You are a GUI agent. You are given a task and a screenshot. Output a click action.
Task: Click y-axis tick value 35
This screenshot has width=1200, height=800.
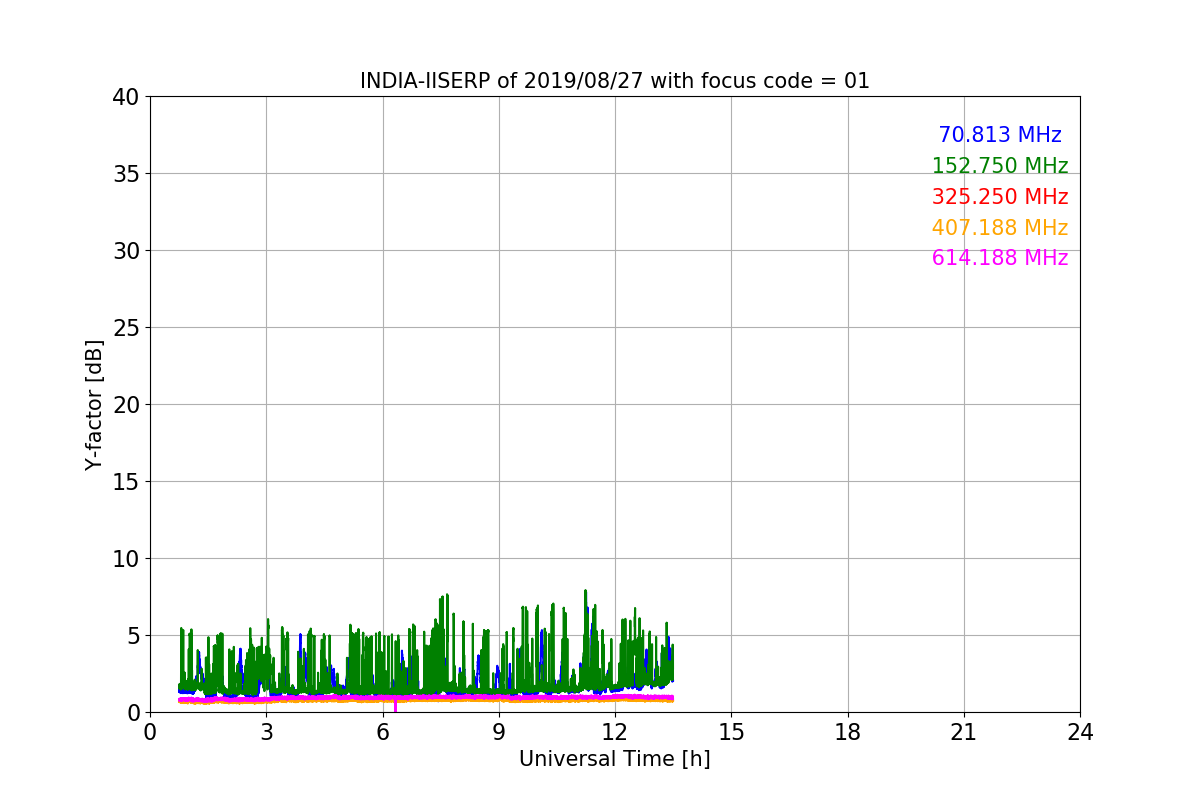click(x=126, y=174)
